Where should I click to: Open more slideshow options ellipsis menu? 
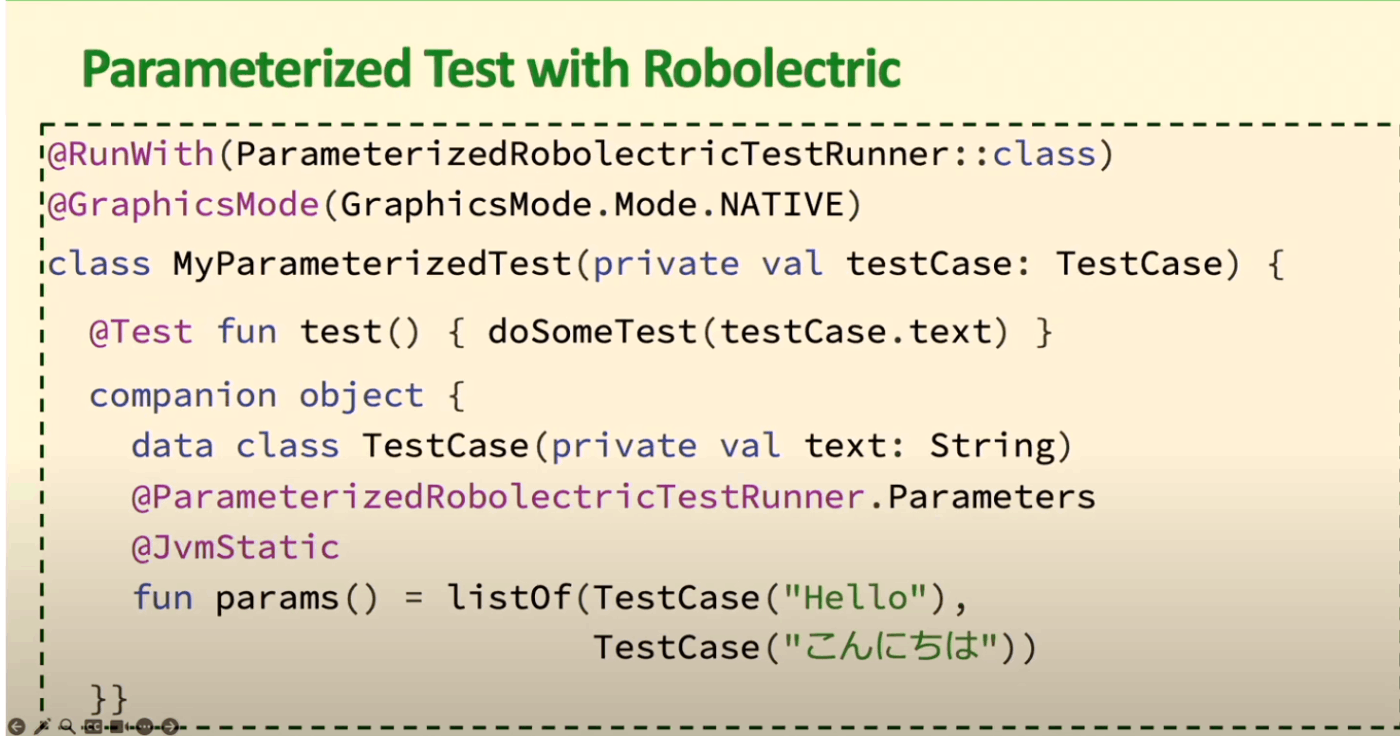[x=144, y=727]
